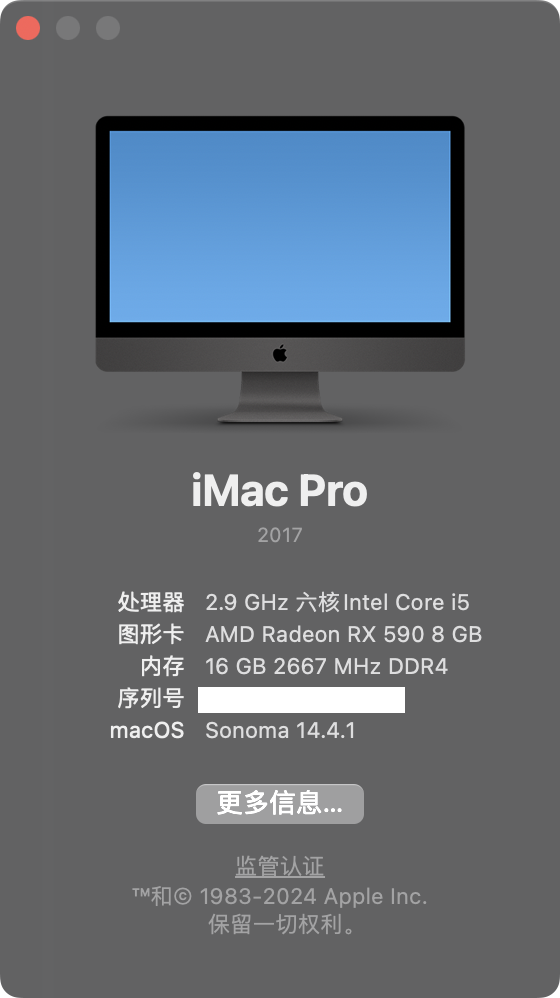
Task: Click the Apple logo on the iMac
Action: pyautogui.click(x=280, y=353)
